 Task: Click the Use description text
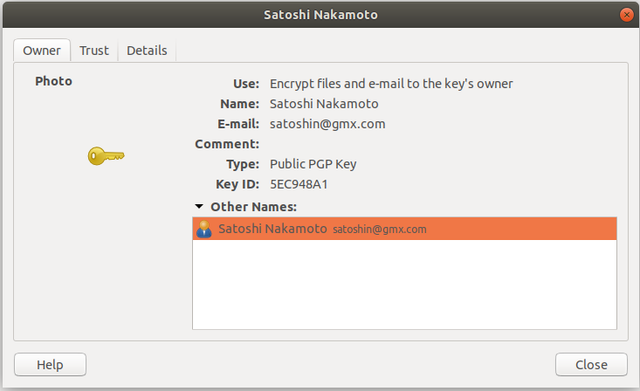pos(391,84)
